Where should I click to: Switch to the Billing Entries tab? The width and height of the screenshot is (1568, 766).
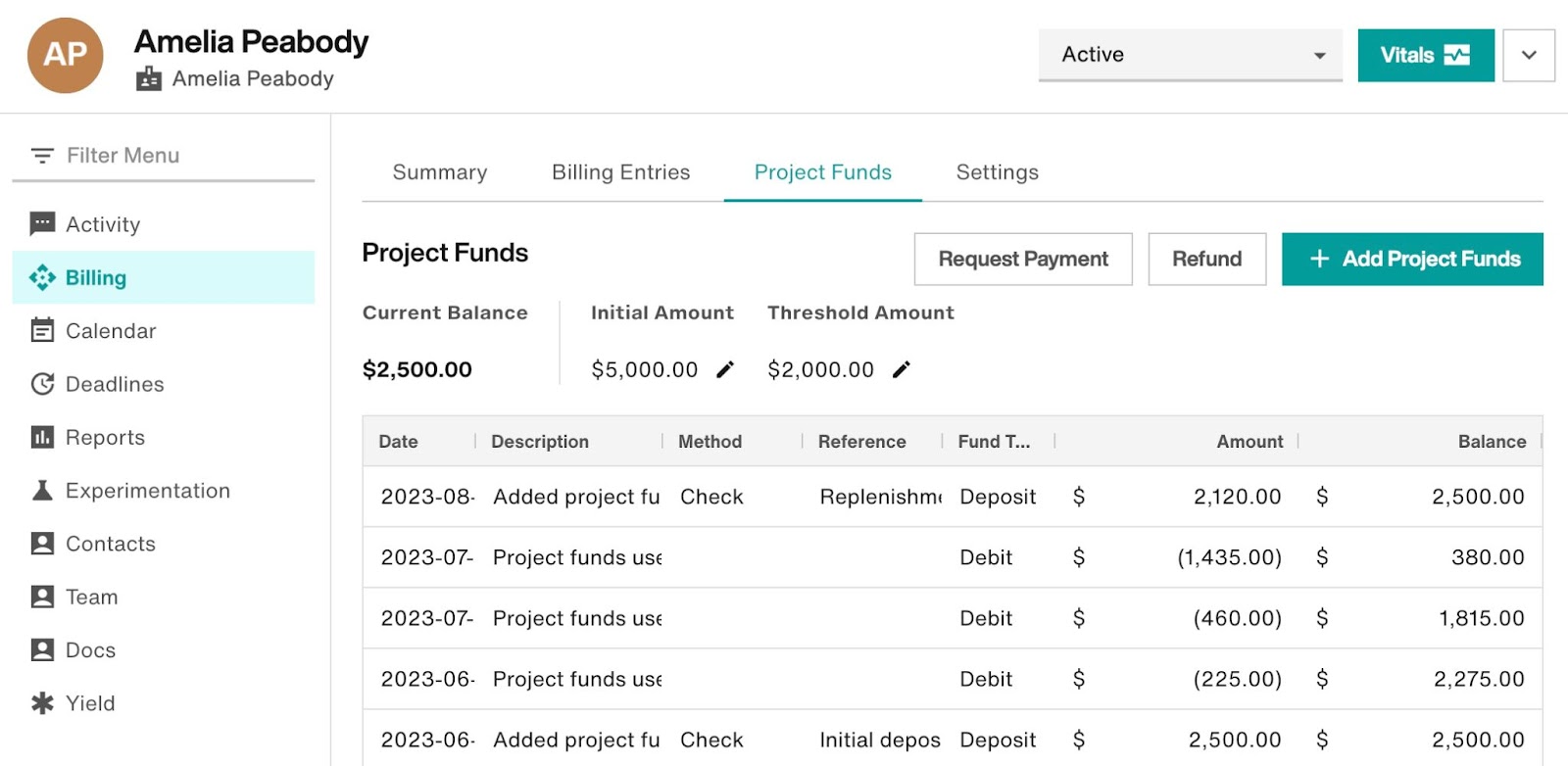click(x=621, y=172)
